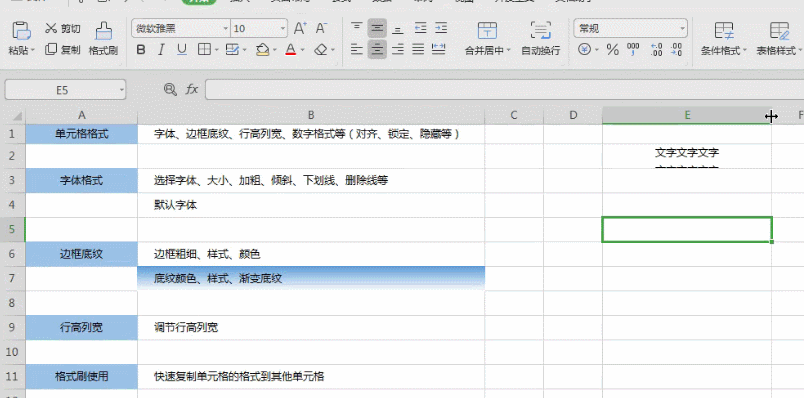Toggle underline formatting
Image resolution: width=804 pixels, height=398 pixels.
(182, 50)
